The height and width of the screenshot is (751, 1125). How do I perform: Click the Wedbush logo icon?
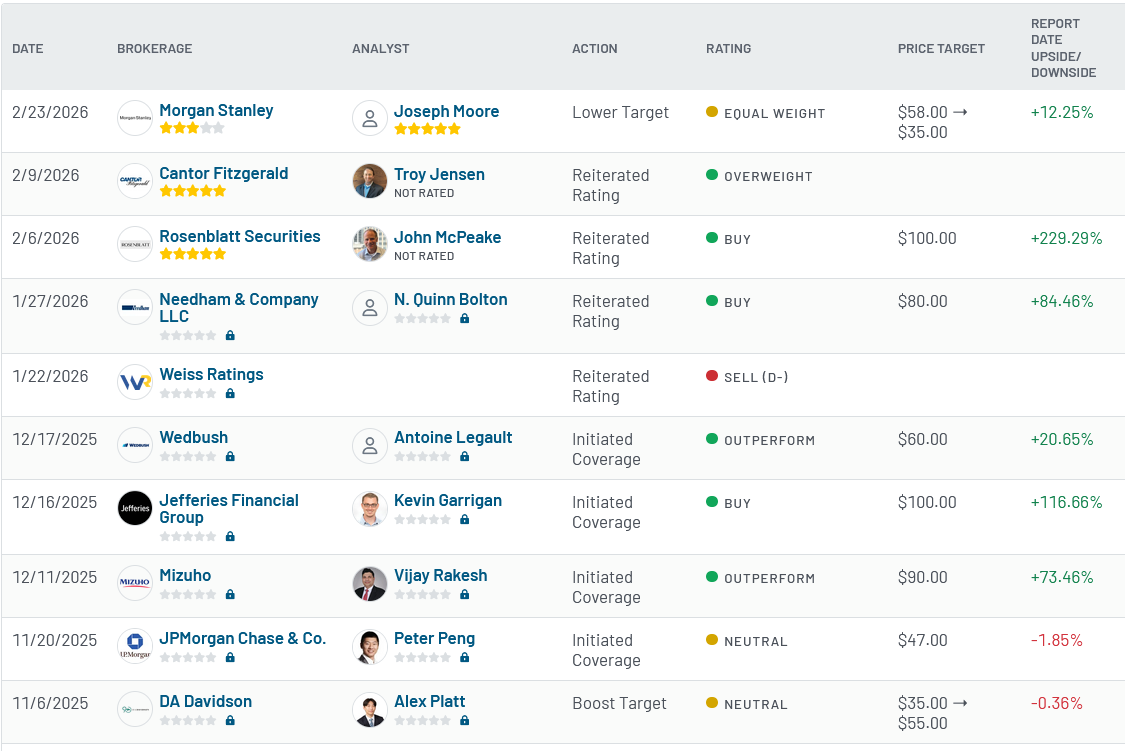[135, 445]
